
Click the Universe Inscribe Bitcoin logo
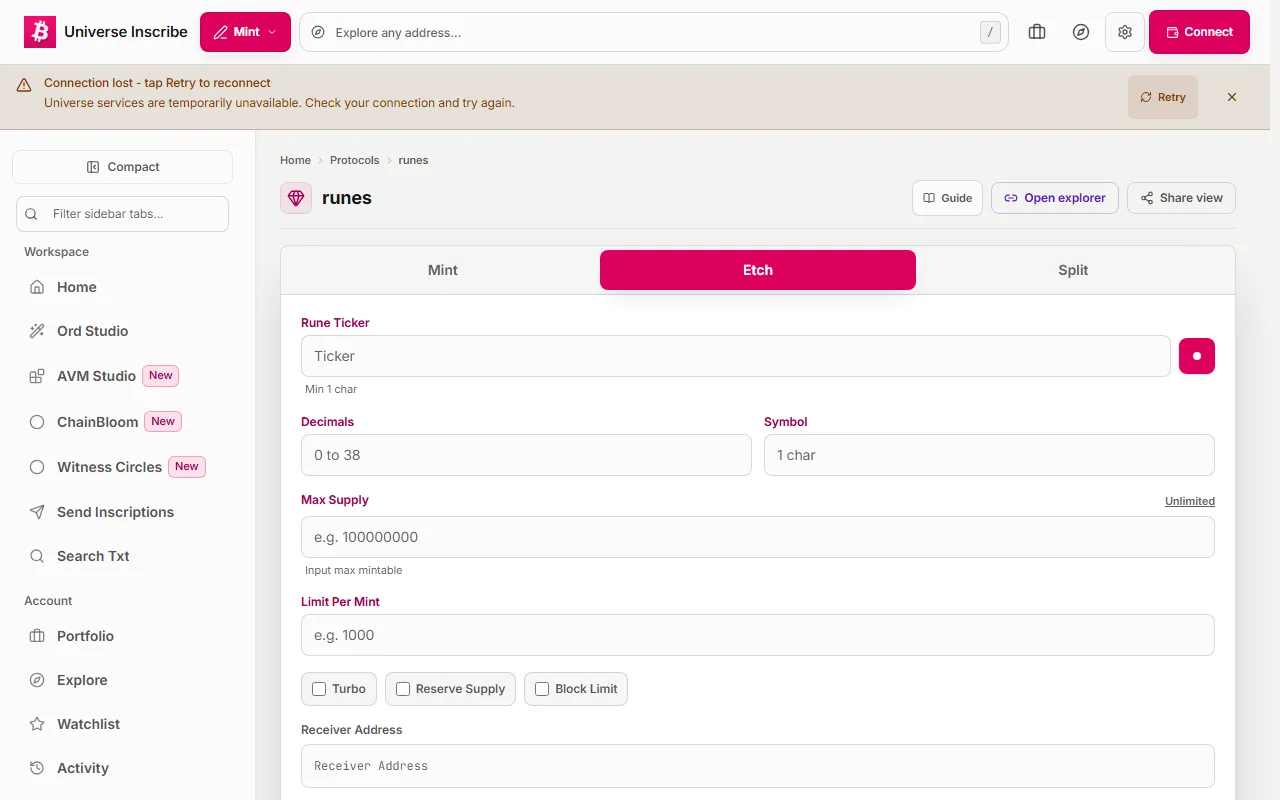tap(40, 32)
